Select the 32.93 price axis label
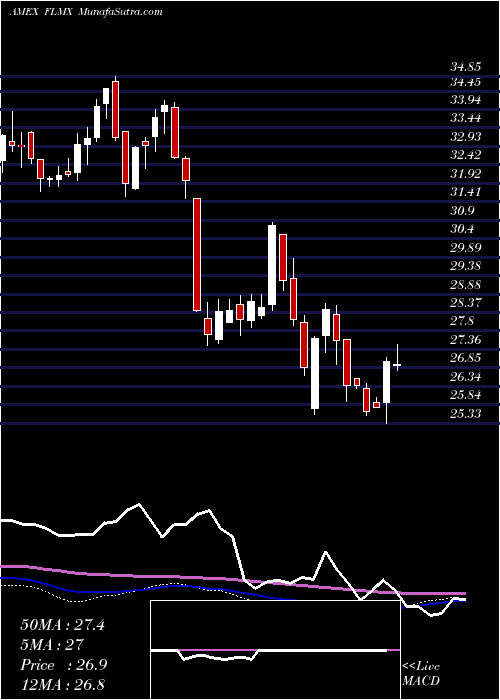This screenshot has width=500, height=700. 465,137
